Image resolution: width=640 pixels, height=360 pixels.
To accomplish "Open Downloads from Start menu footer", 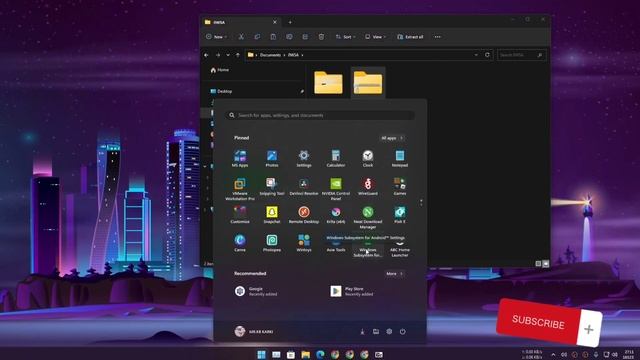I will 362,332.
